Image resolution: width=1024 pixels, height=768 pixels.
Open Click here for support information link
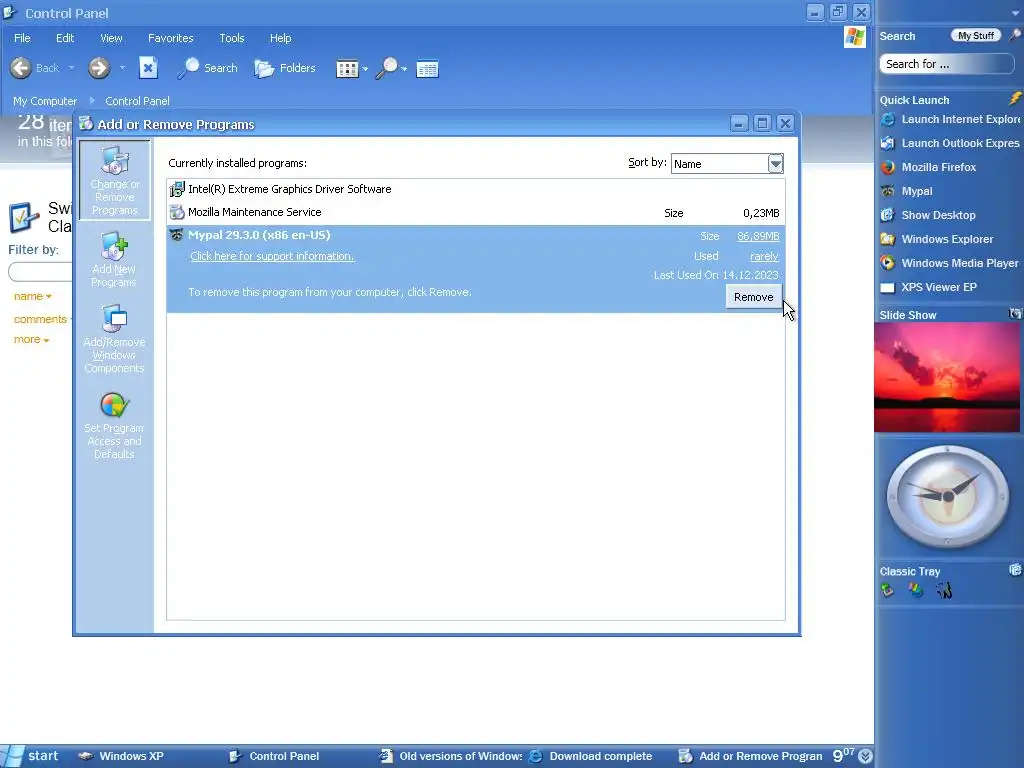[272, 256]
